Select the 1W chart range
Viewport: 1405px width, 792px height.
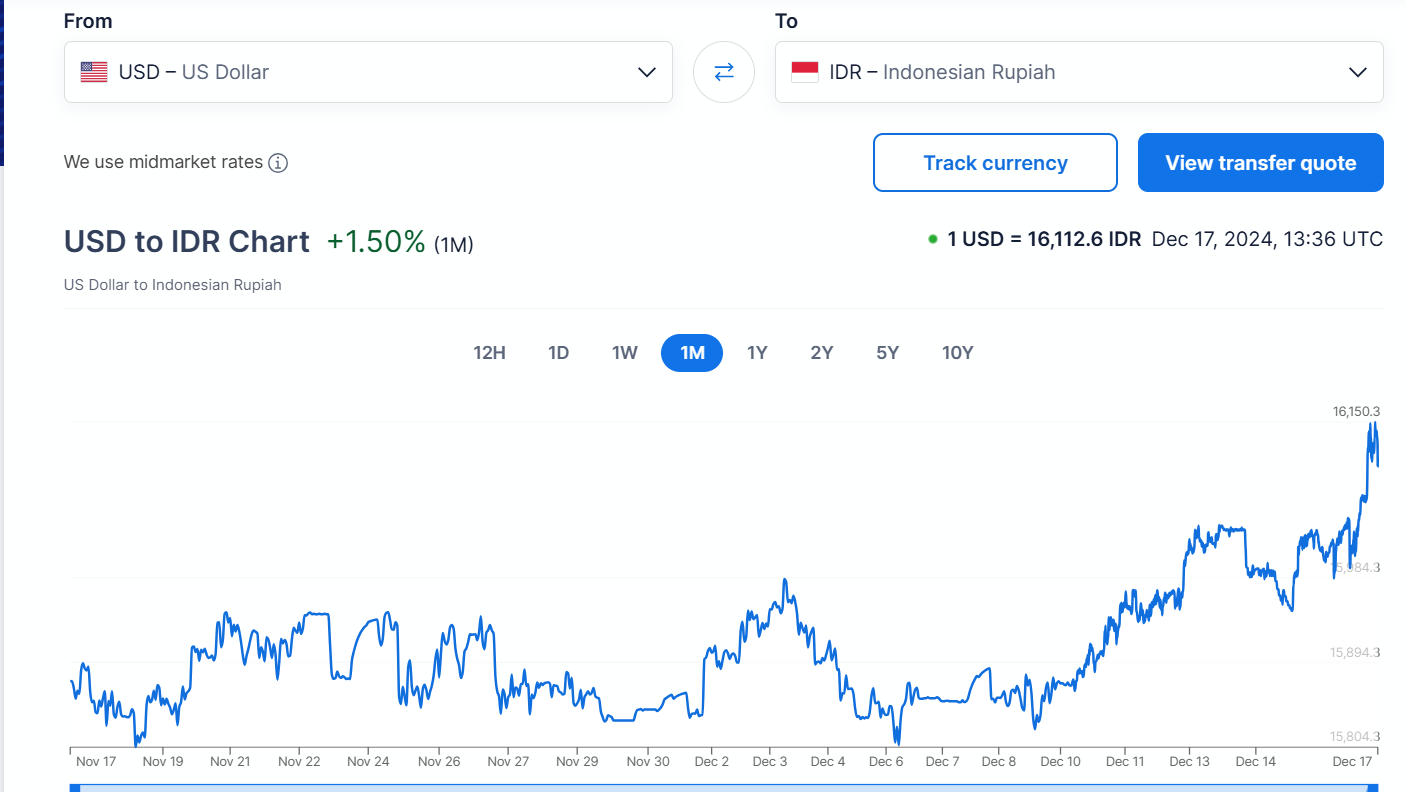tap(624, 353)
